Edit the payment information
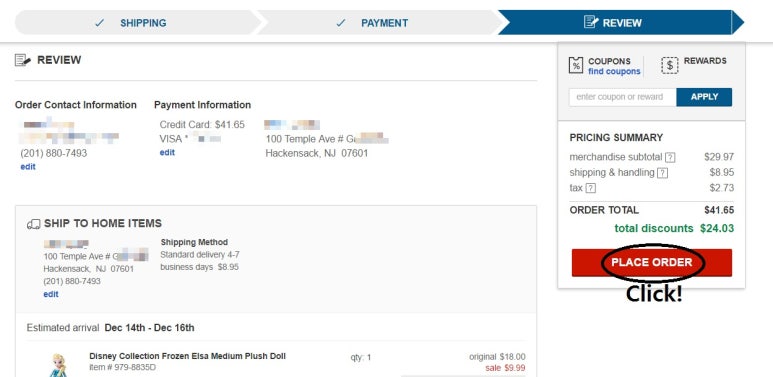The image size is (773, 377). pyautogui.click(x=167, y=153)
